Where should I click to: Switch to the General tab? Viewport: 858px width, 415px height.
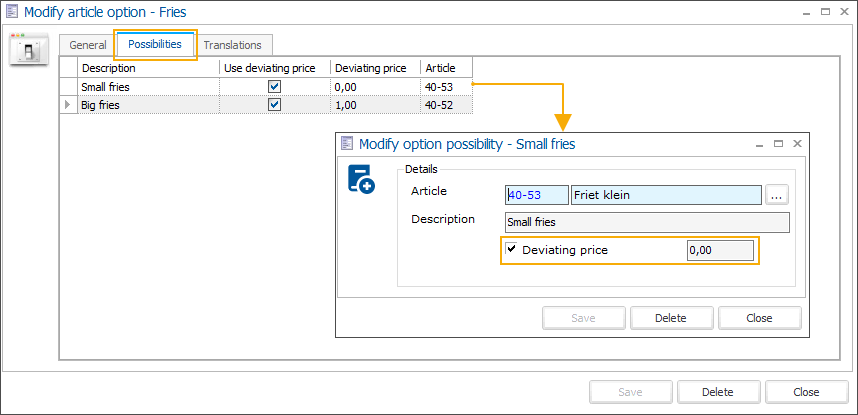pyautogui.click(x=88, y=45)
